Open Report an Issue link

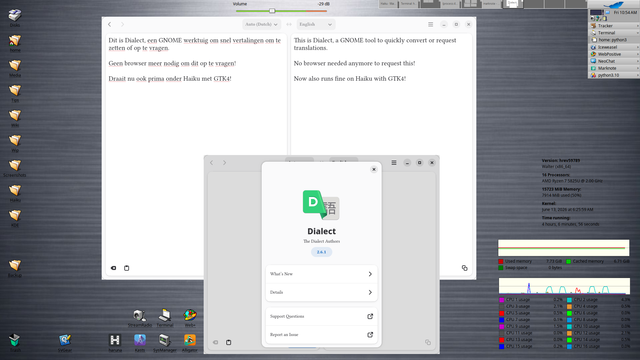click(x=321, y=335)
